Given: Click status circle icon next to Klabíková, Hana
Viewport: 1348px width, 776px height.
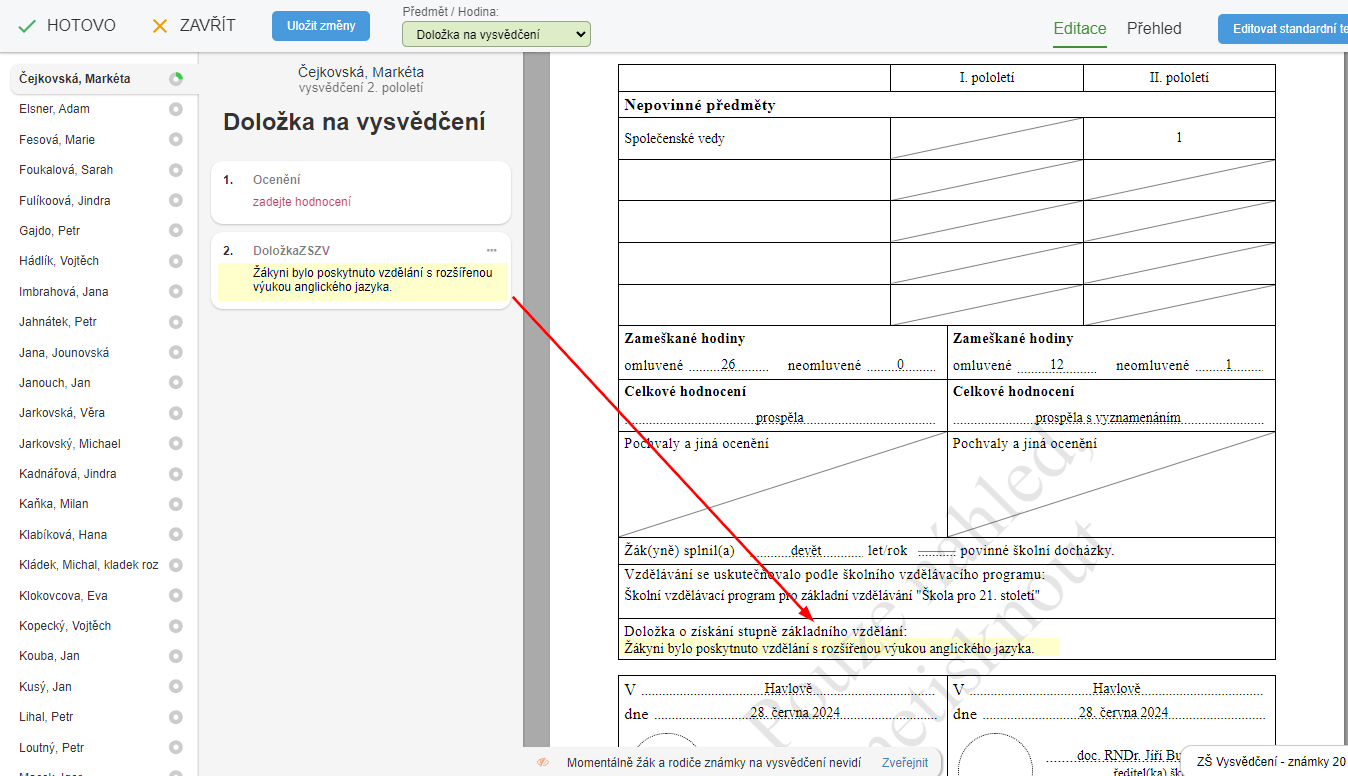Looking at the screenshot, I should [x=176, y=535].
